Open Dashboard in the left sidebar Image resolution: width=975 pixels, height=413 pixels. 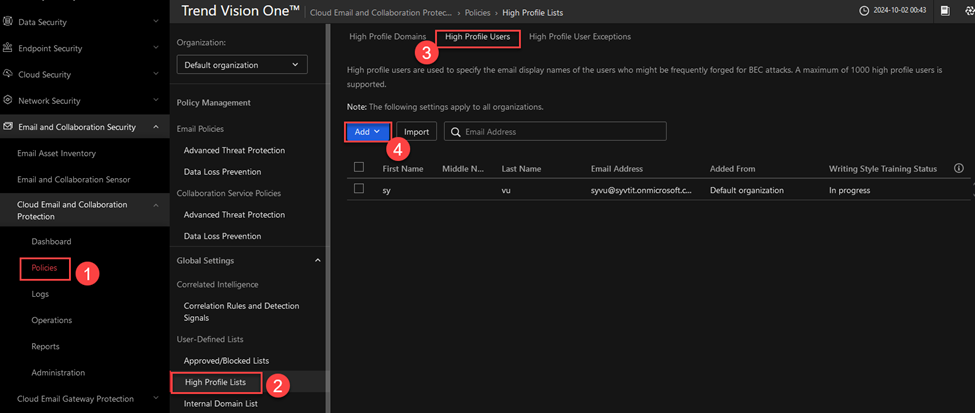pos(51,241)
